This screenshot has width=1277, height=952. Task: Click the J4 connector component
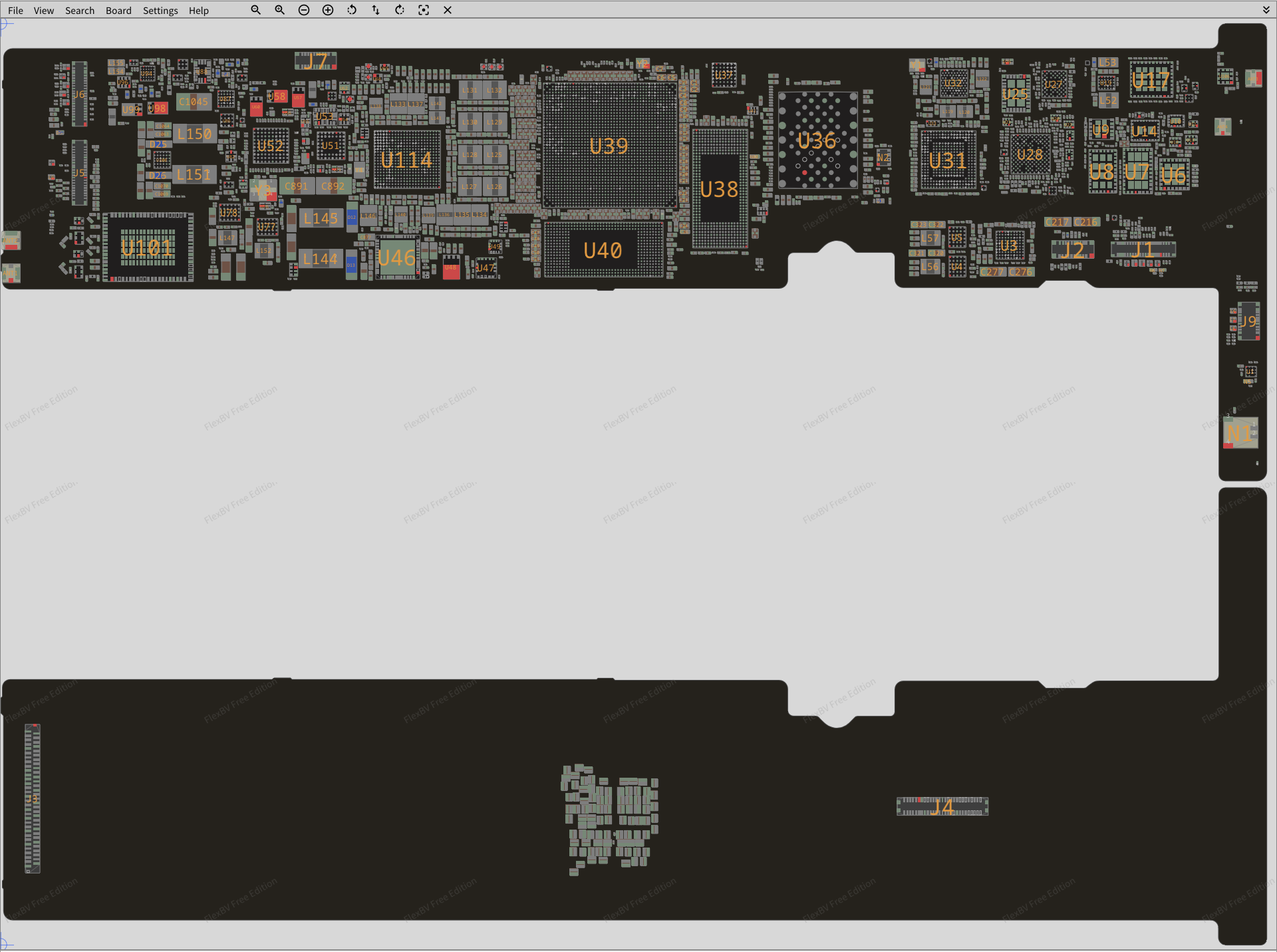(x=942, y=806)
